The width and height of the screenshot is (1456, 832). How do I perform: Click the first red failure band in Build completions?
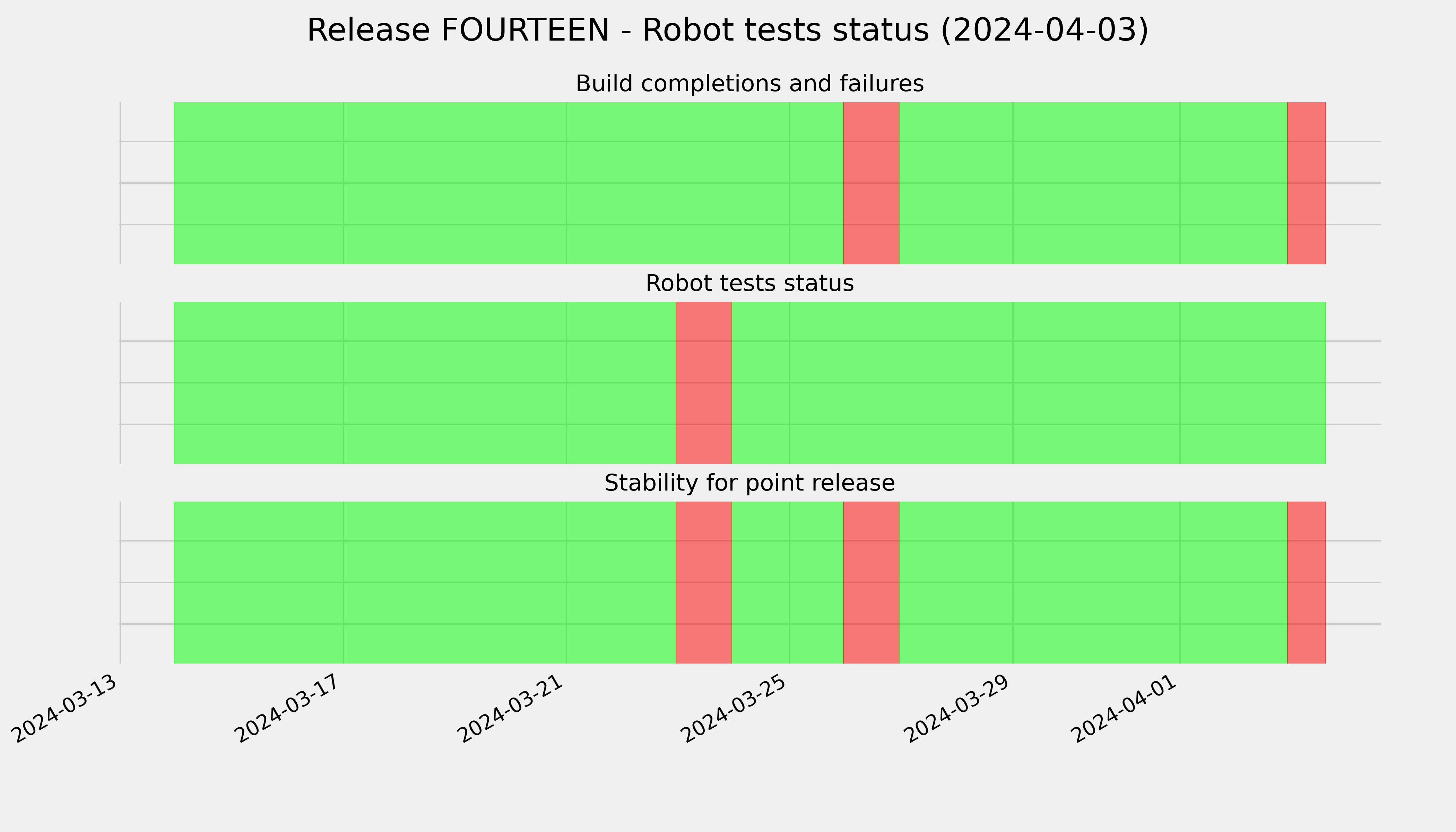tap(872, 183)
